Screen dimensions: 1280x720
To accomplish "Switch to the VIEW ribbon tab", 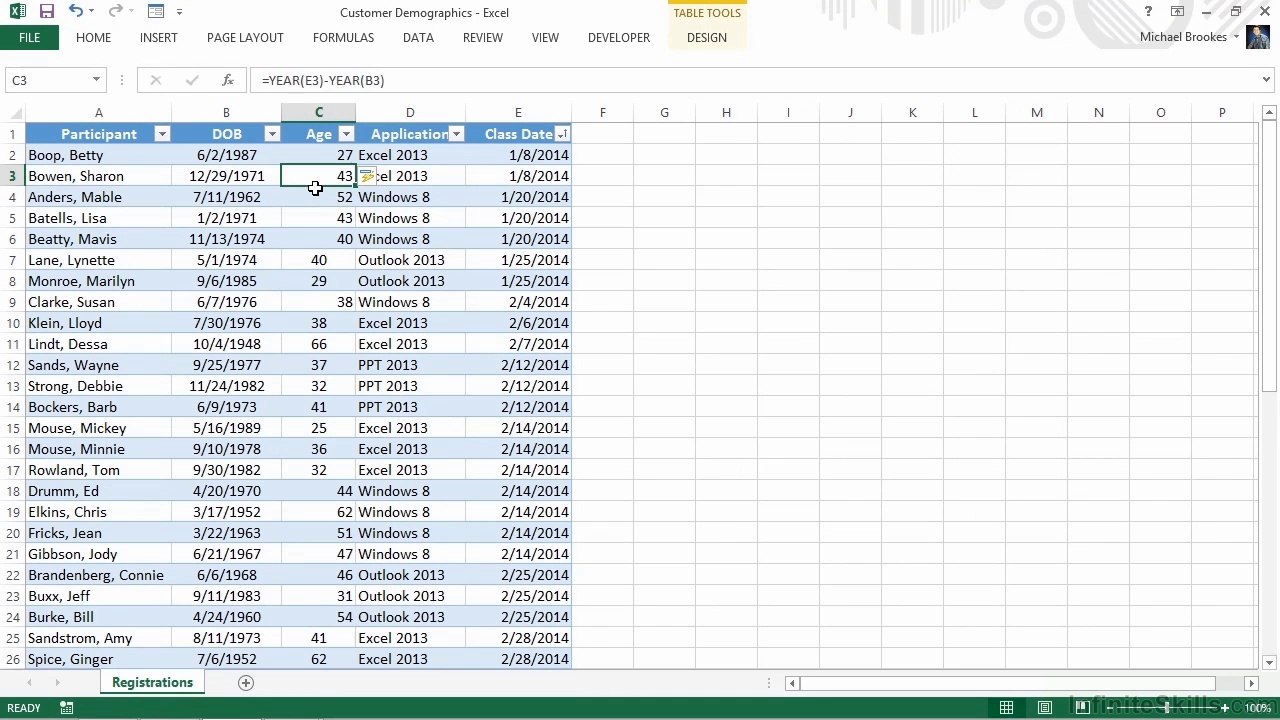I will tap(545, 38).
